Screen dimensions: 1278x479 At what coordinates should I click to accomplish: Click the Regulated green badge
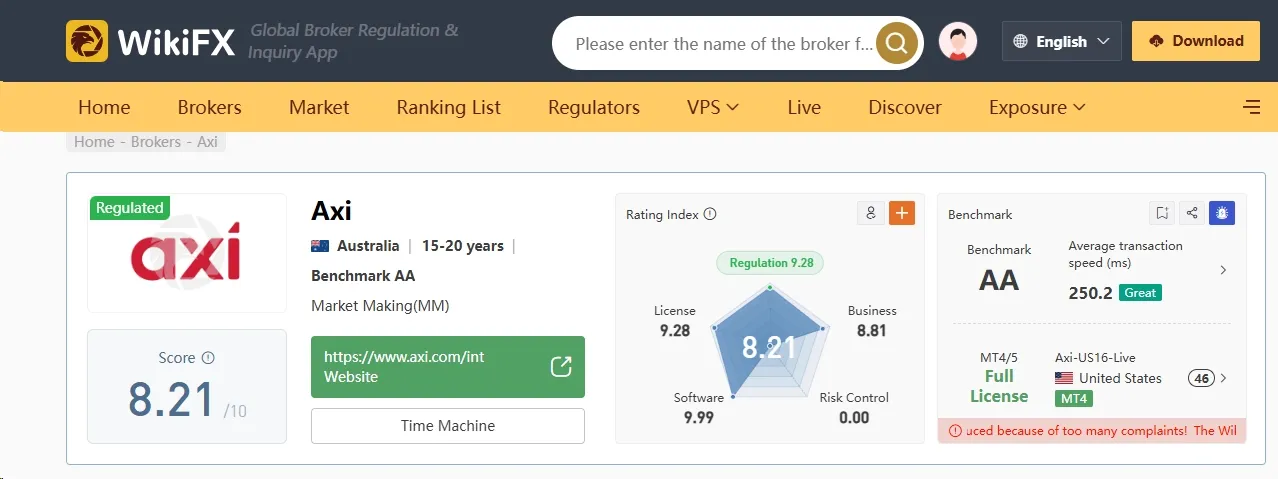coord(129,208)
